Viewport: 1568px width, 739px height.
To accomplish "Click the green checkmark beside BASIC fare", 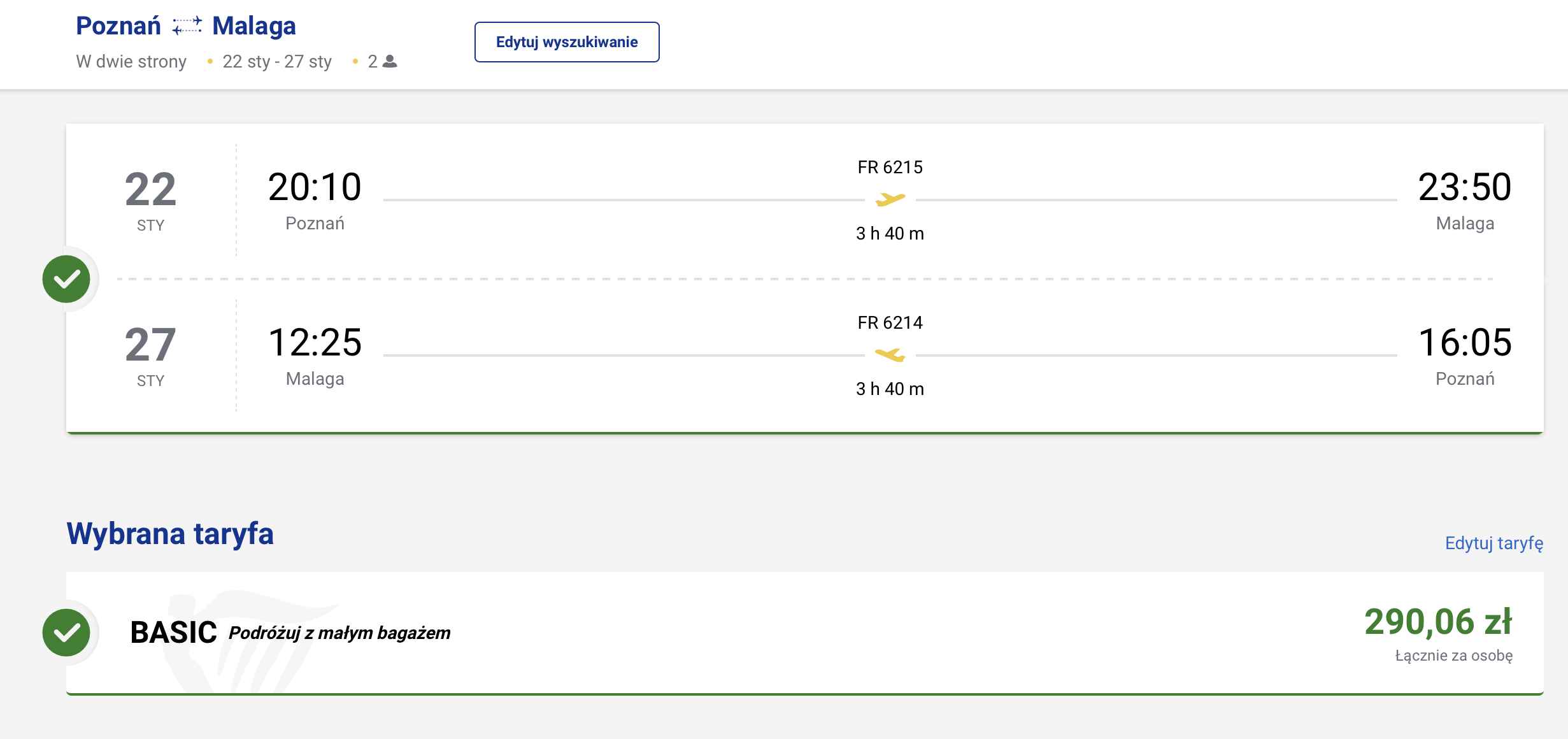I will coord(66,633).
